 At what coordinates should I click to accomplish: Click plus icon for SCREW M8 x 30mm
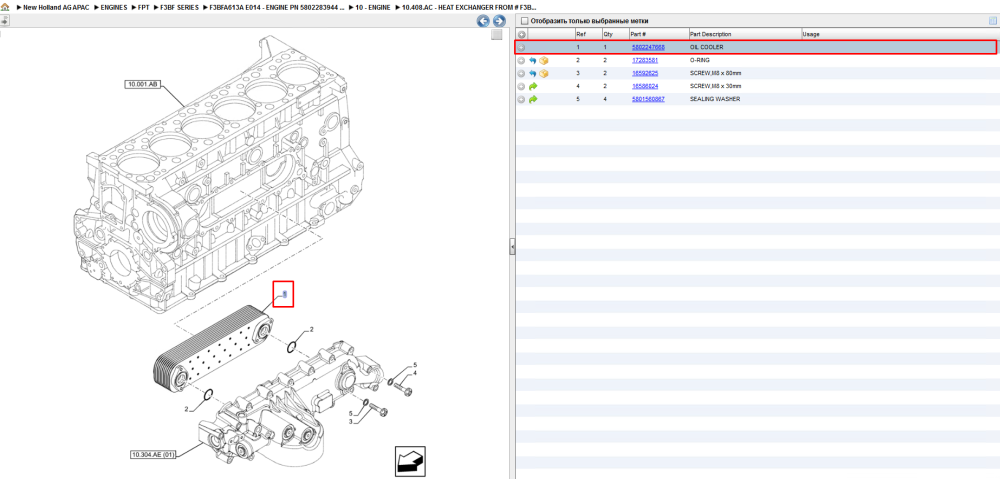pos(522,86)
